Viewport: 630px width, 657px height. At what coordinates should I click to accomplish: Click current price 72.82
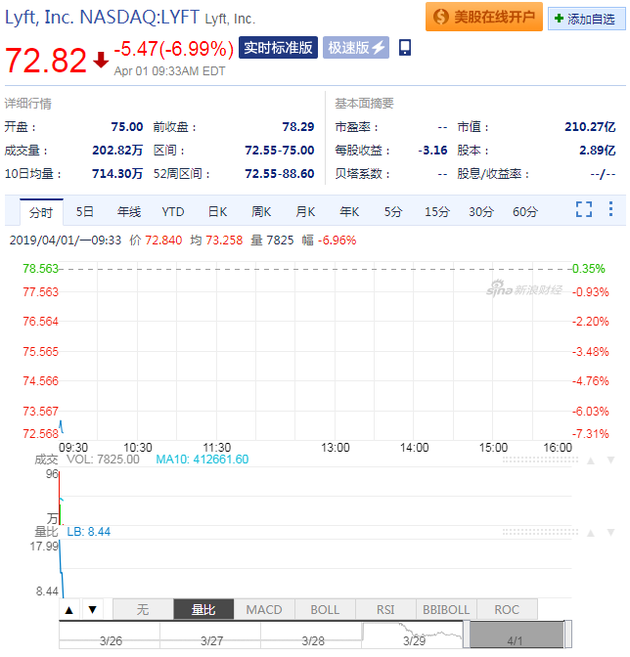pyautogui.click(x=46, y=60)
